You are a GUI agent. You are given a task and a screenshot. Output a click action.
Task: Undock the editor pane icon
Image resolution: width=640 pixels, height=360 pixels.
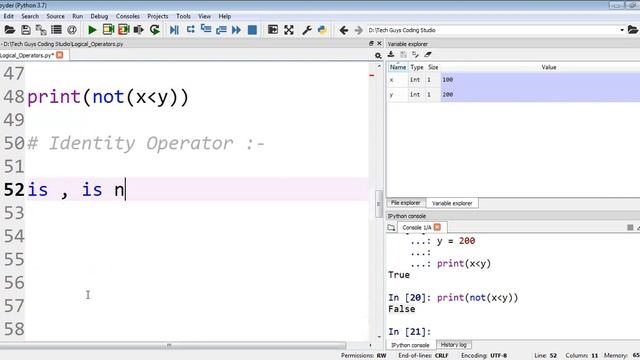click(371, 43)
